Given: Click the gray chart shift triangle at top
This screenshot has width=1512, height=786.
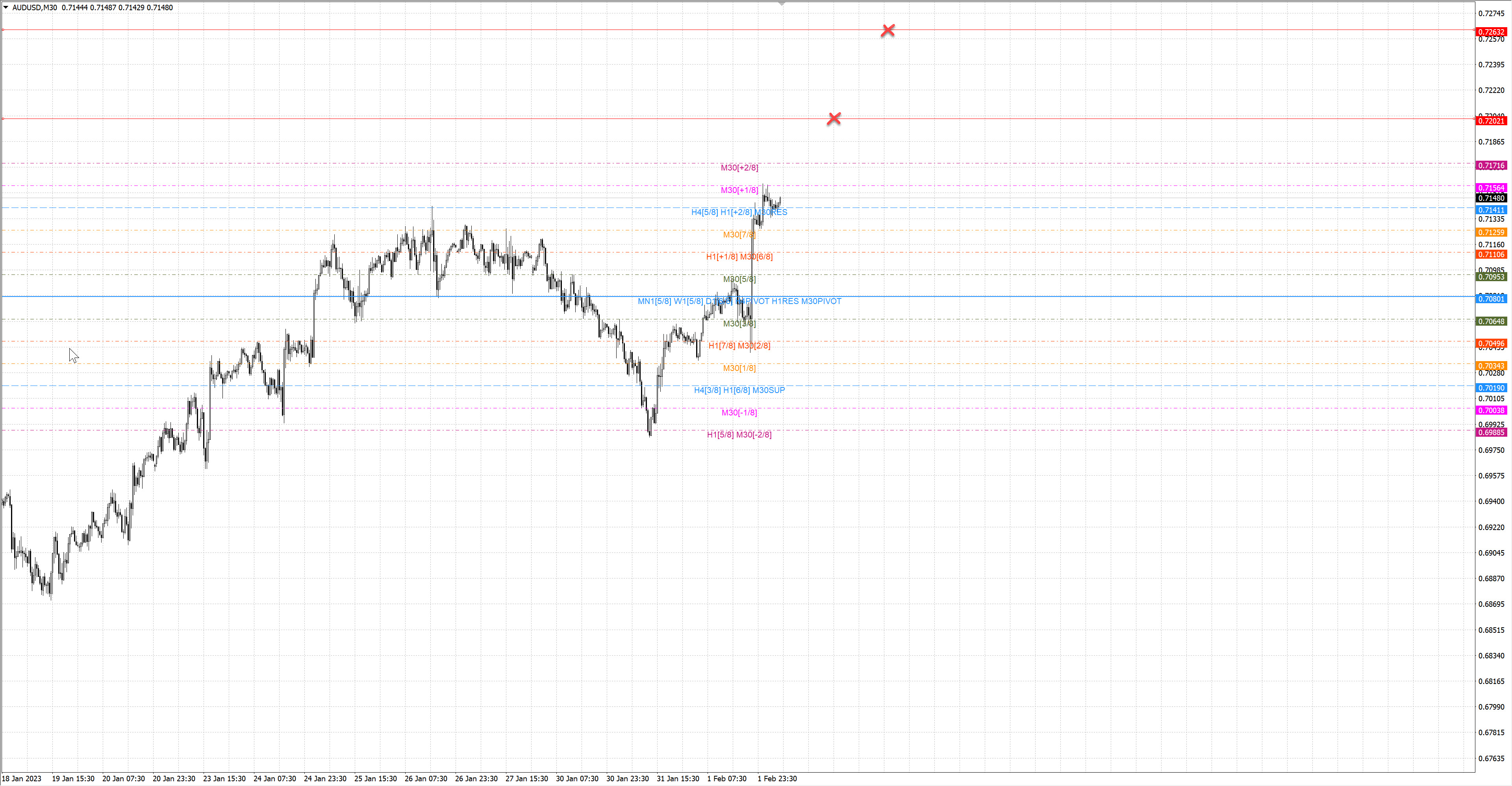Looking at the screenshot, I should 781,4.
